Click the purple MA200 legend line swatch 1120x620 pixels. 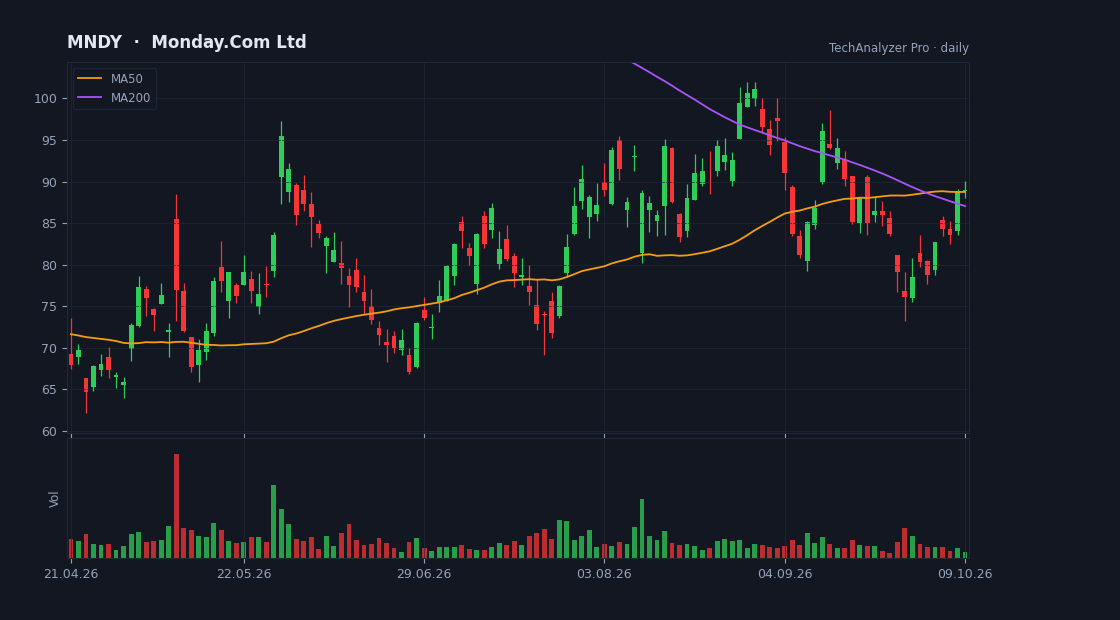89,98
